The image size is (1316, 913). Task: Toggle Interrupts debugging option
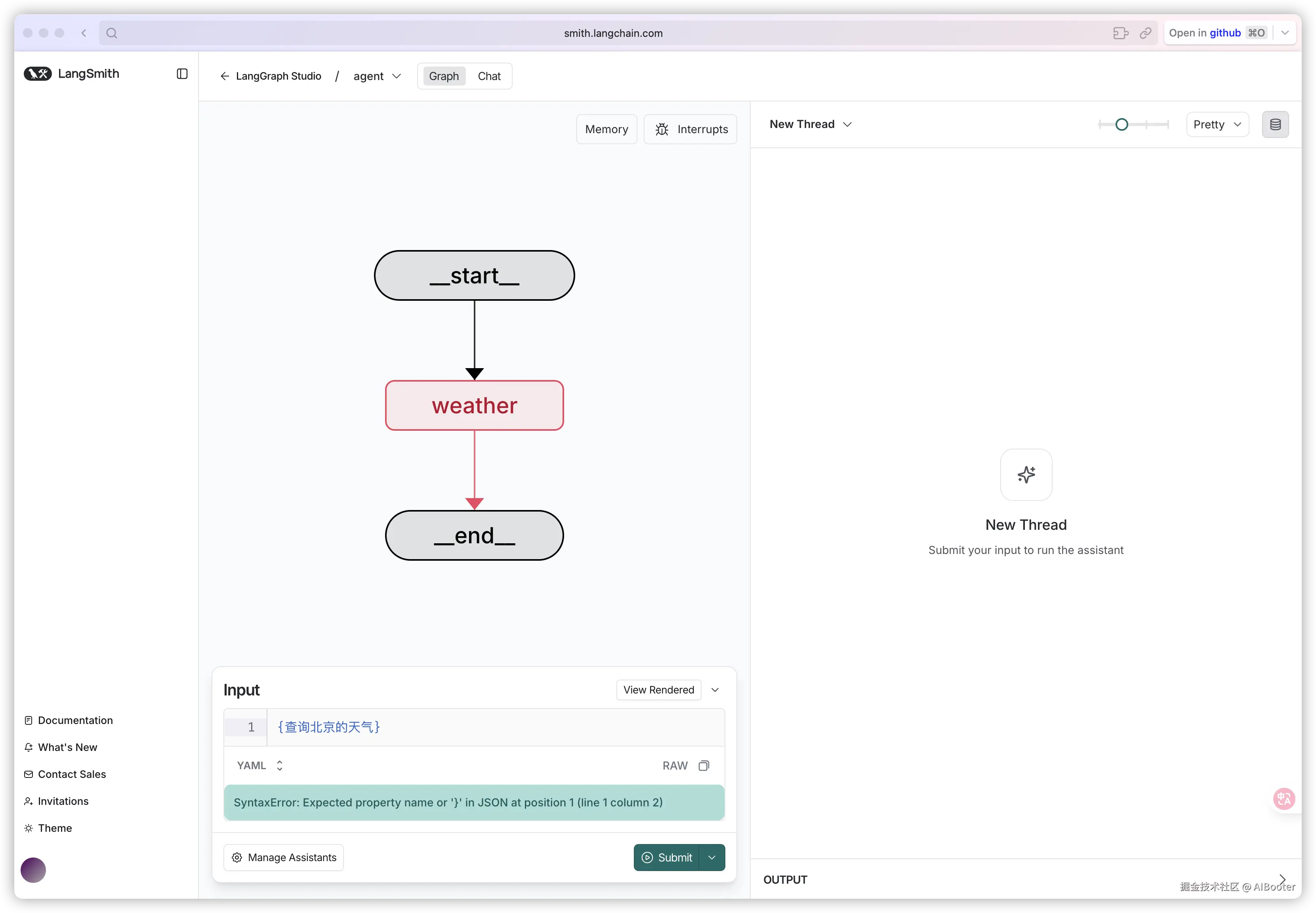(x=690, y=129)
